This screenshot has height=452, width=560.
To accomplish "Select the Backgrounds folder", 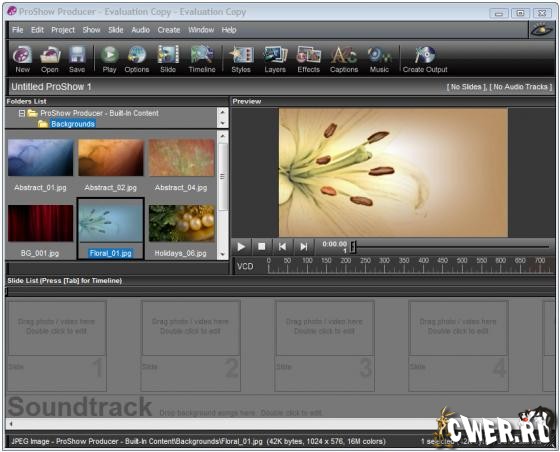I will [x=72, y=124].
